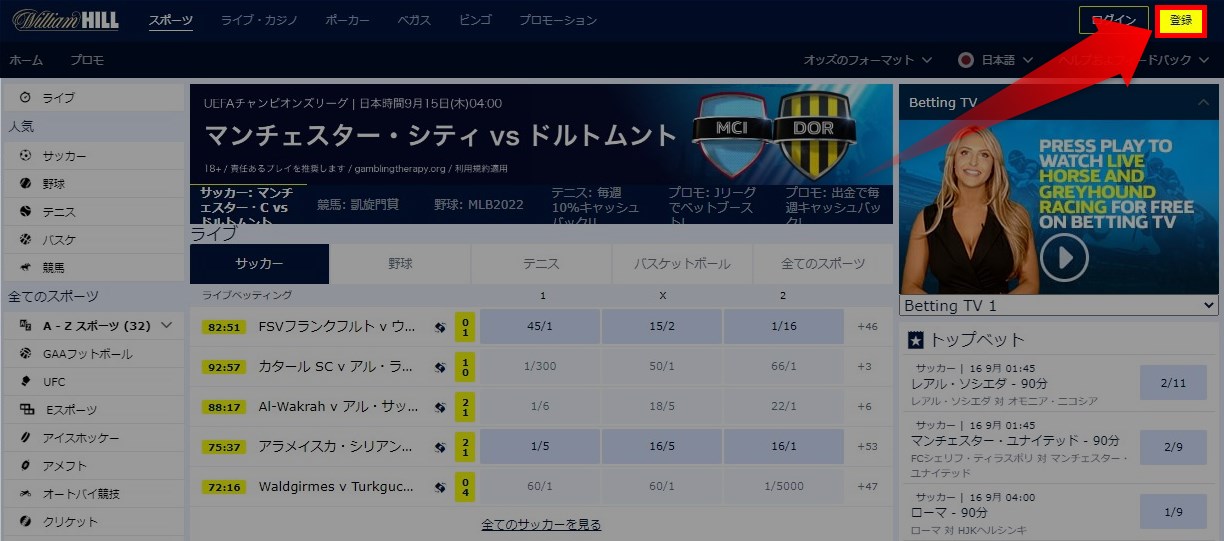
Task: Click the ログイン button
Action: 1114,20
